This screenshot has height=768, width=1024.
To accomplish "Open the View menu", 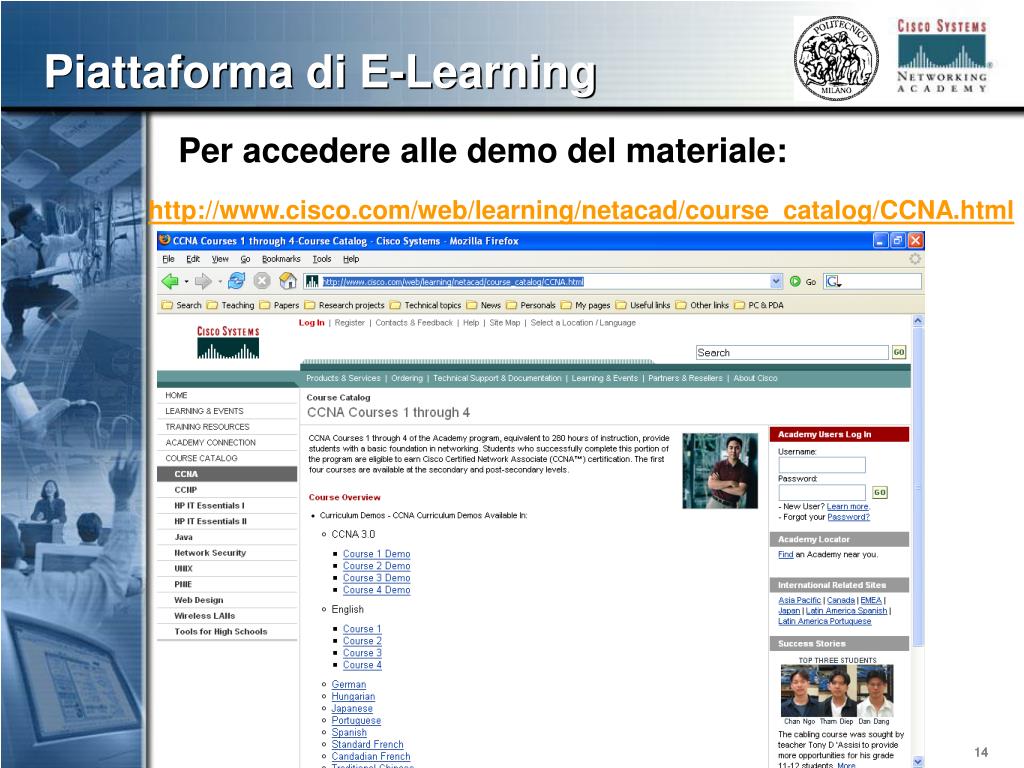I will pos(220,259).
